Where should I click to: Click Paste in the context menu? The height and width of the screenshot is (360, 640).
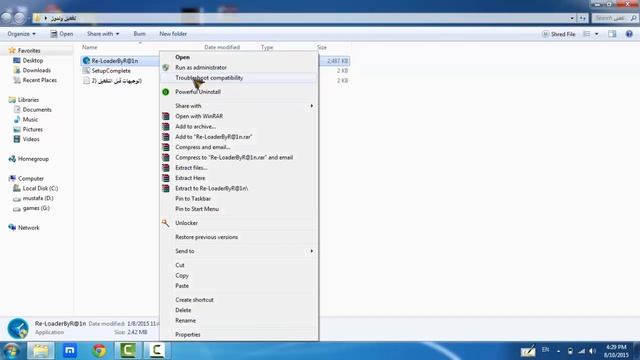[x=182, y=286]
